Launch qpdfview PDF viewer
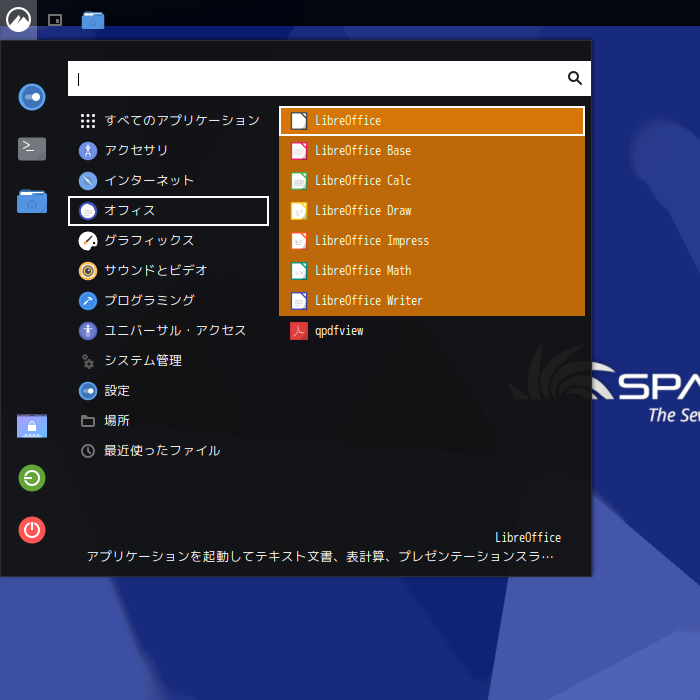The width and height of the screenshot is (700, 700). (432, 331)
